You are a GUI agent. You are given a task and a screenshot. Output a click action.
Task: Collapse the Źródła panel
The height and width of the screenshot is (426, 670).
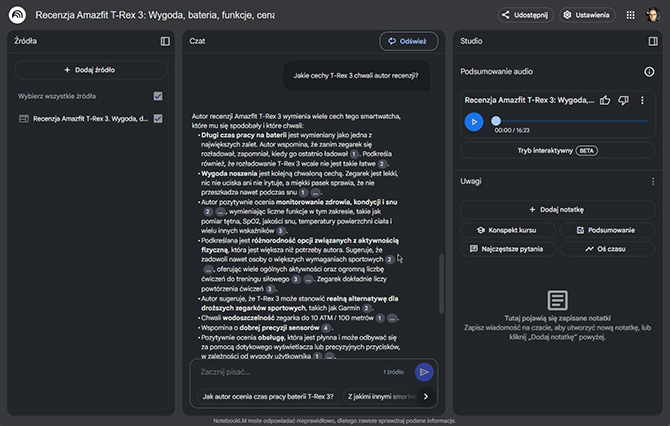tap(165, 41)
